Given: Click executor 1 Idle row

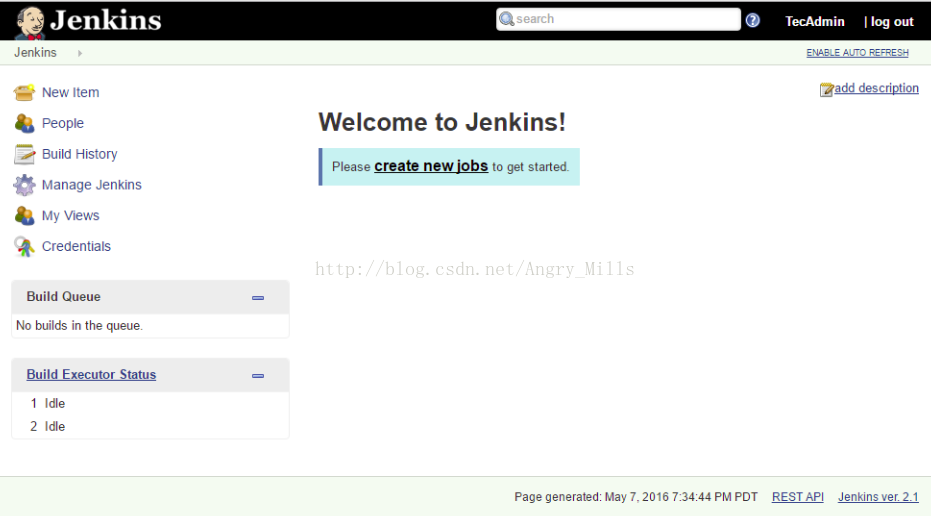Looking at the screenshot, I should coord(150,403).
